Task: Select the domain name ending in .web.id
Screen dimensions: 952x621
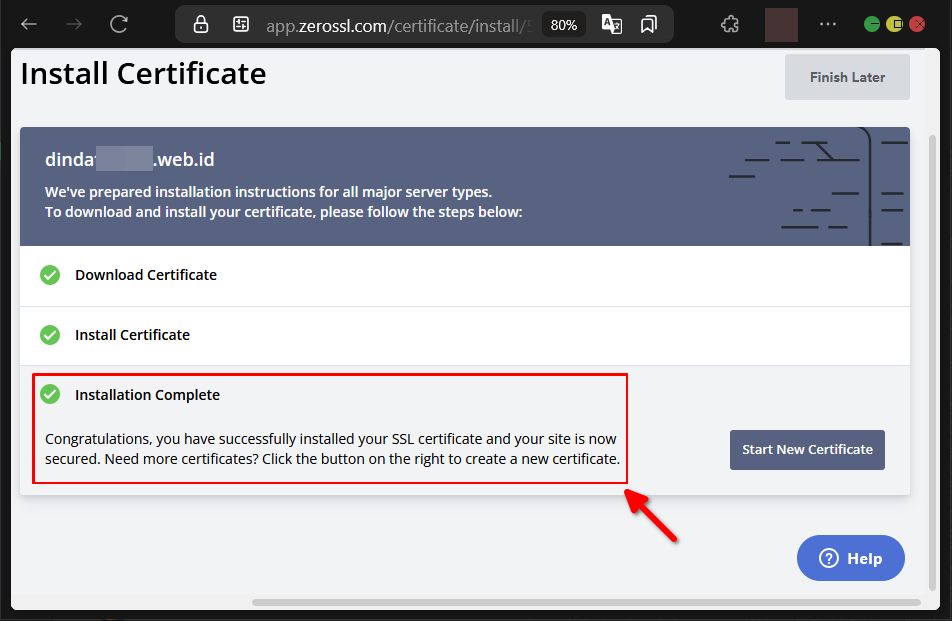Action: pos(129,159)
